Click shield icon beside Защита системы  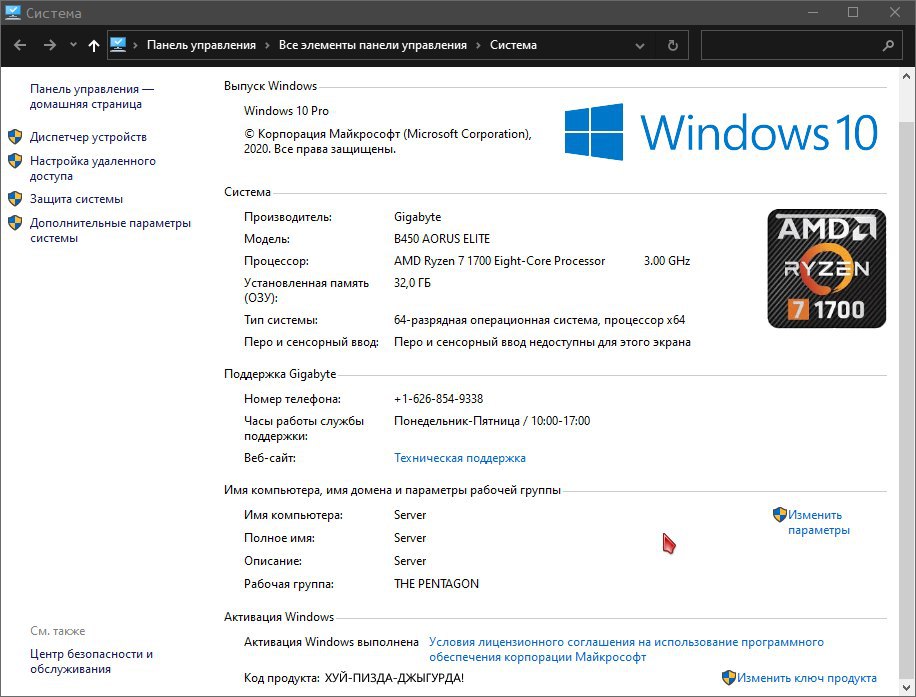[x=15, y=199]
